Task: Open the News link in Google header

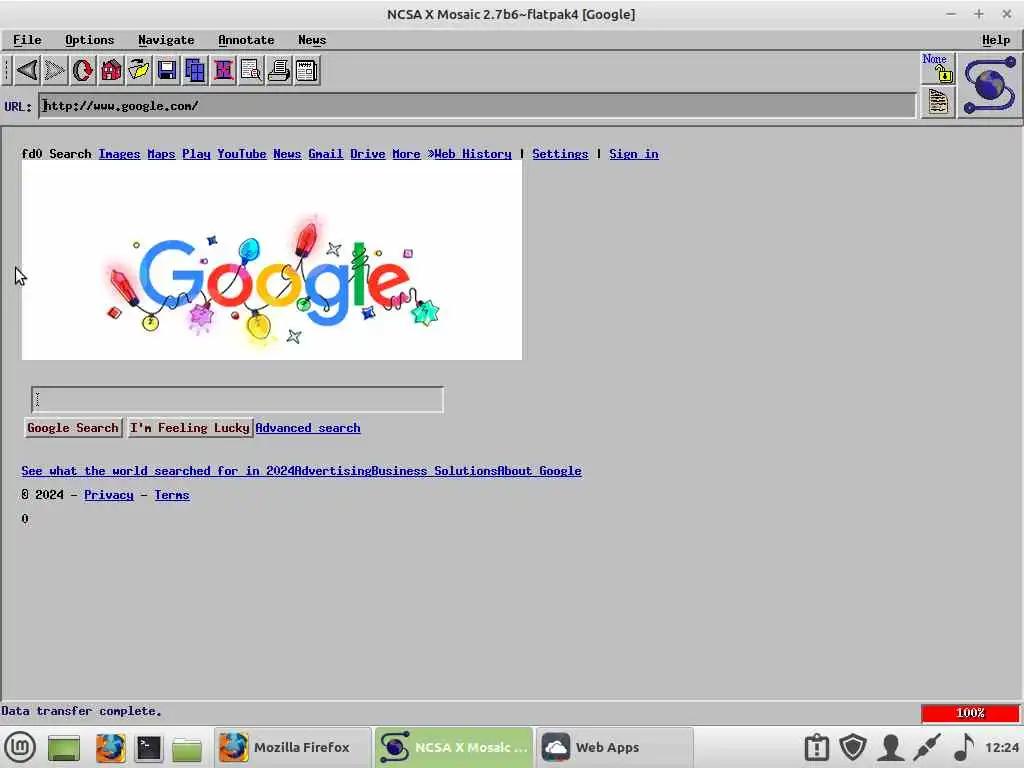Action: 287,154
